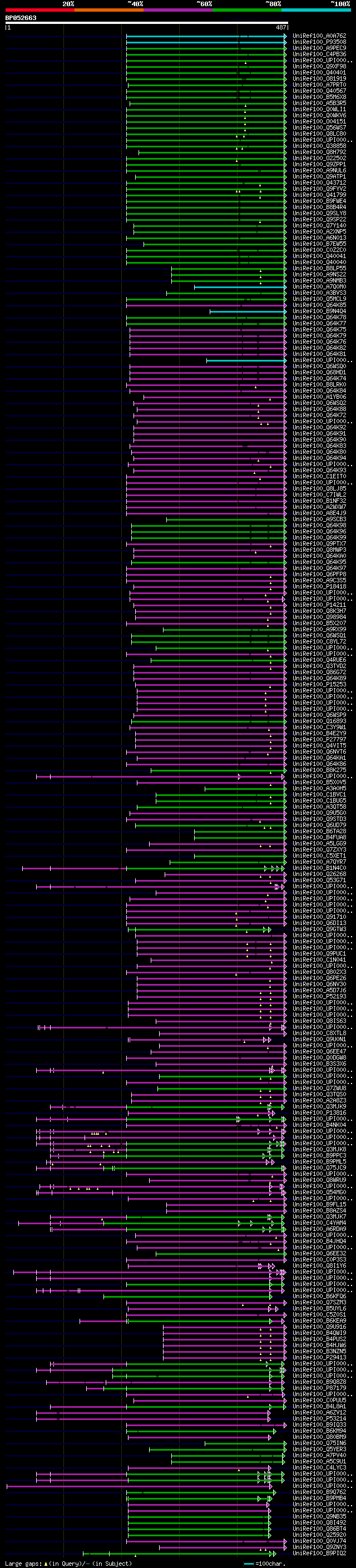Select the UniRef100_Q8LC80 label
Screen dimensions: 356x1568
pos(319,134)
